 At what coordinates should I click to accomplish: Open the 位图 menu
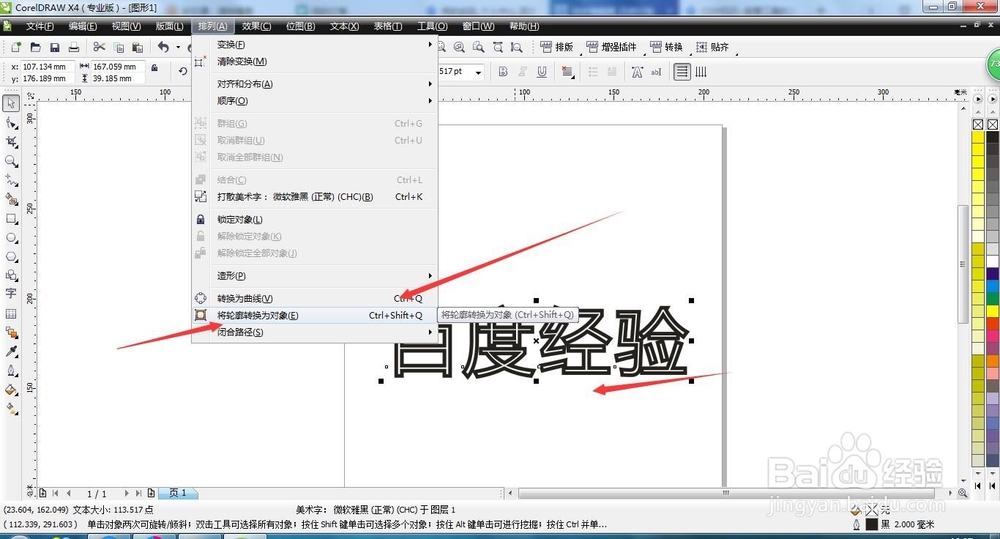coord(300,26)
